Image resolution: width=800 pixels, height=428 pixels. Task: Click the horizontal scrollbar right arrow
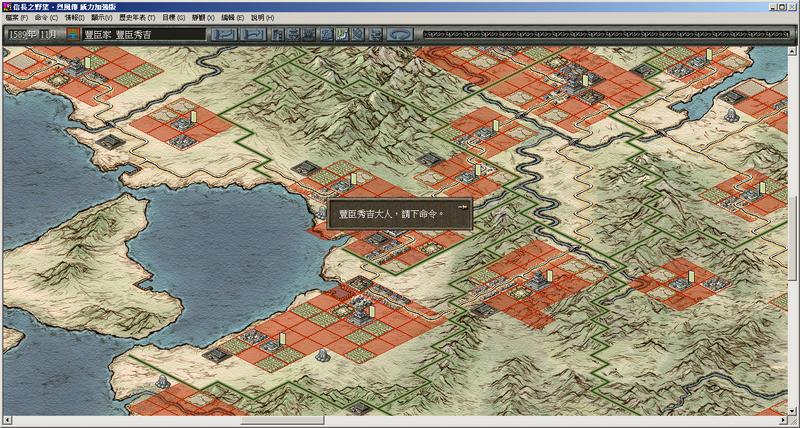tap(784, 420)
